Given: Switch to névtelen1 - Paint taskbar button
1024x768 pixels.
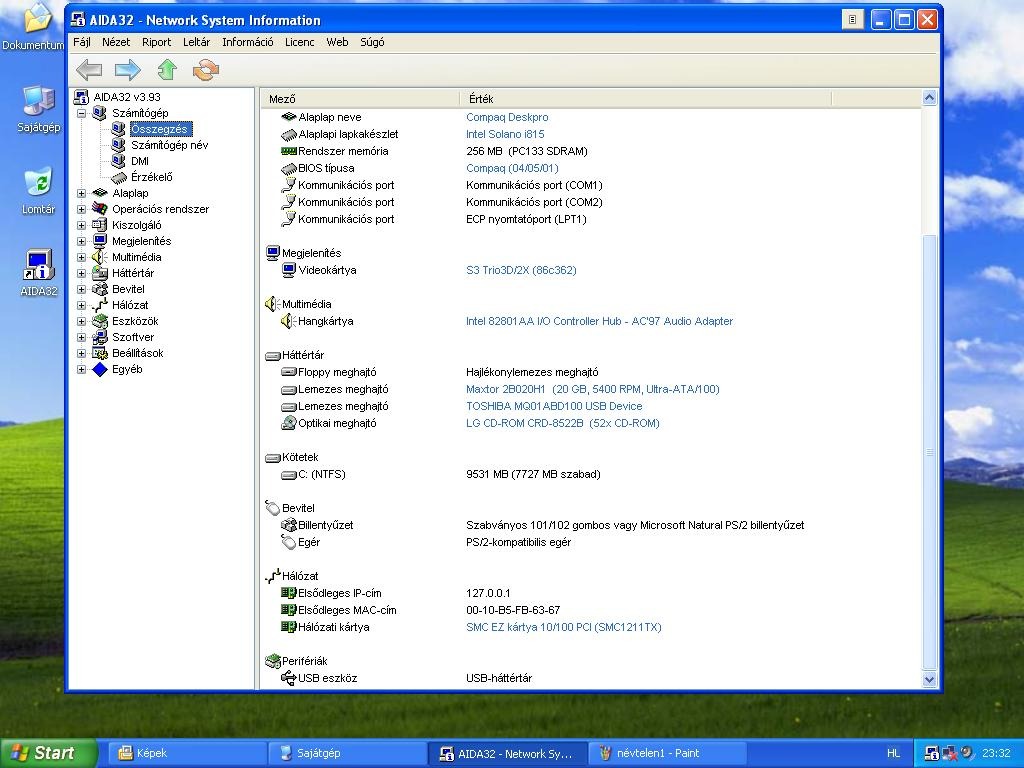Looking at the screenshot, I should pos(667,753).
